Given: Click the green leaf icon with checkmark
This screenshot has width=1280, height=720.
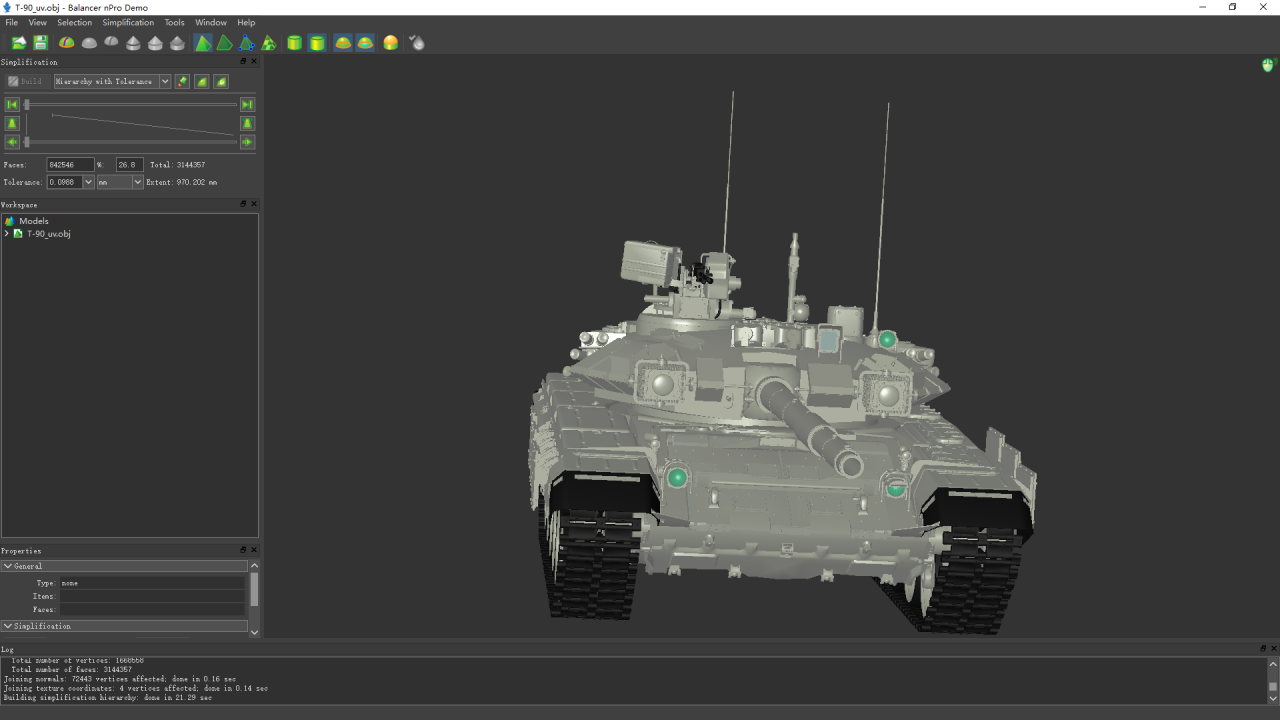Looking at the screenshot, I should (222, 81).
